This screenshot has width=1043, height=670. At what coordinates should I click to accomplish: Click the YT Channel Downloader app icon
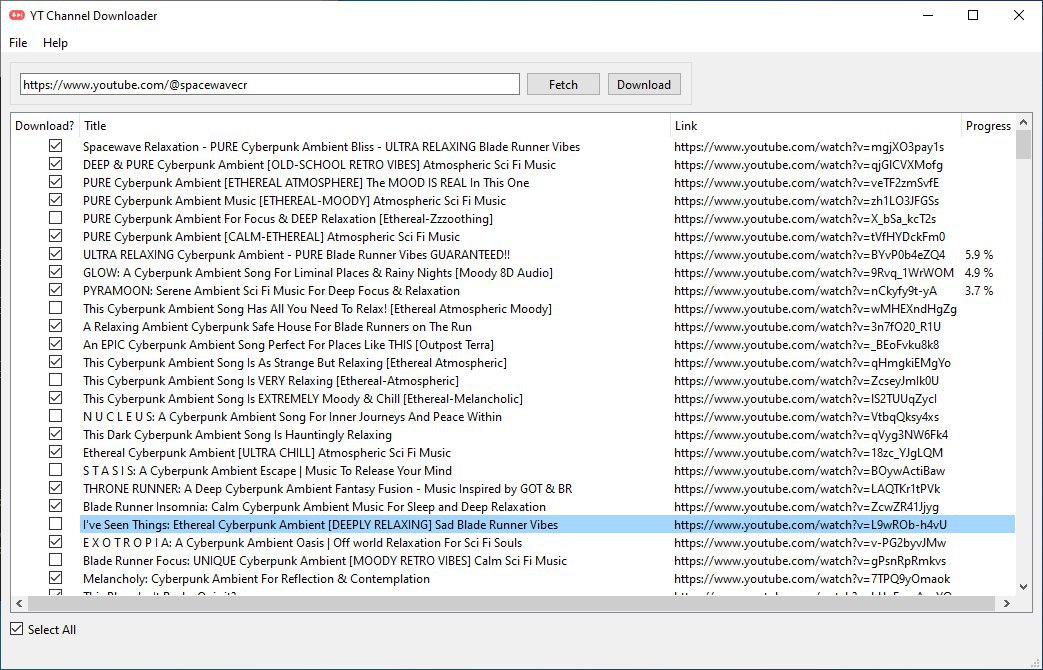[17, 15]
